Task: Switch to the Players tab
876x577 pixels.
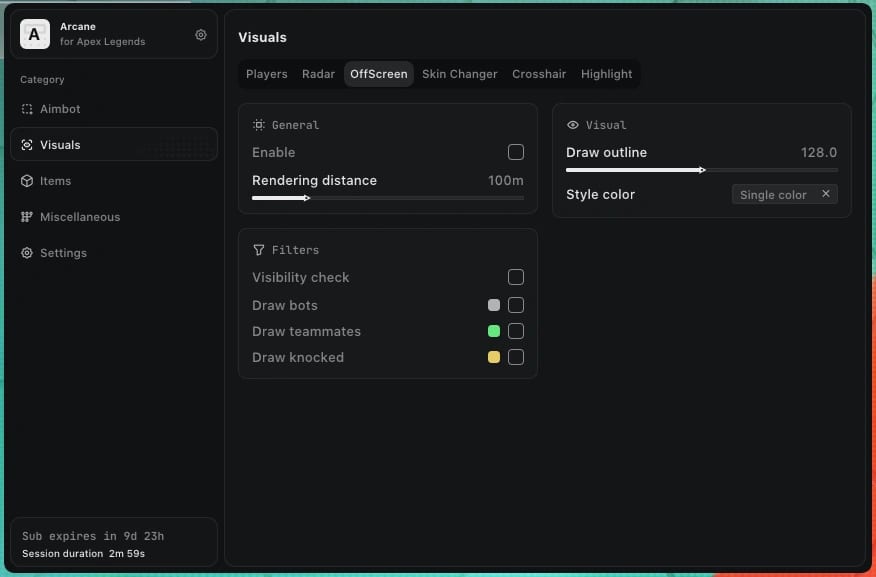Action: click(x=266, y=74)
